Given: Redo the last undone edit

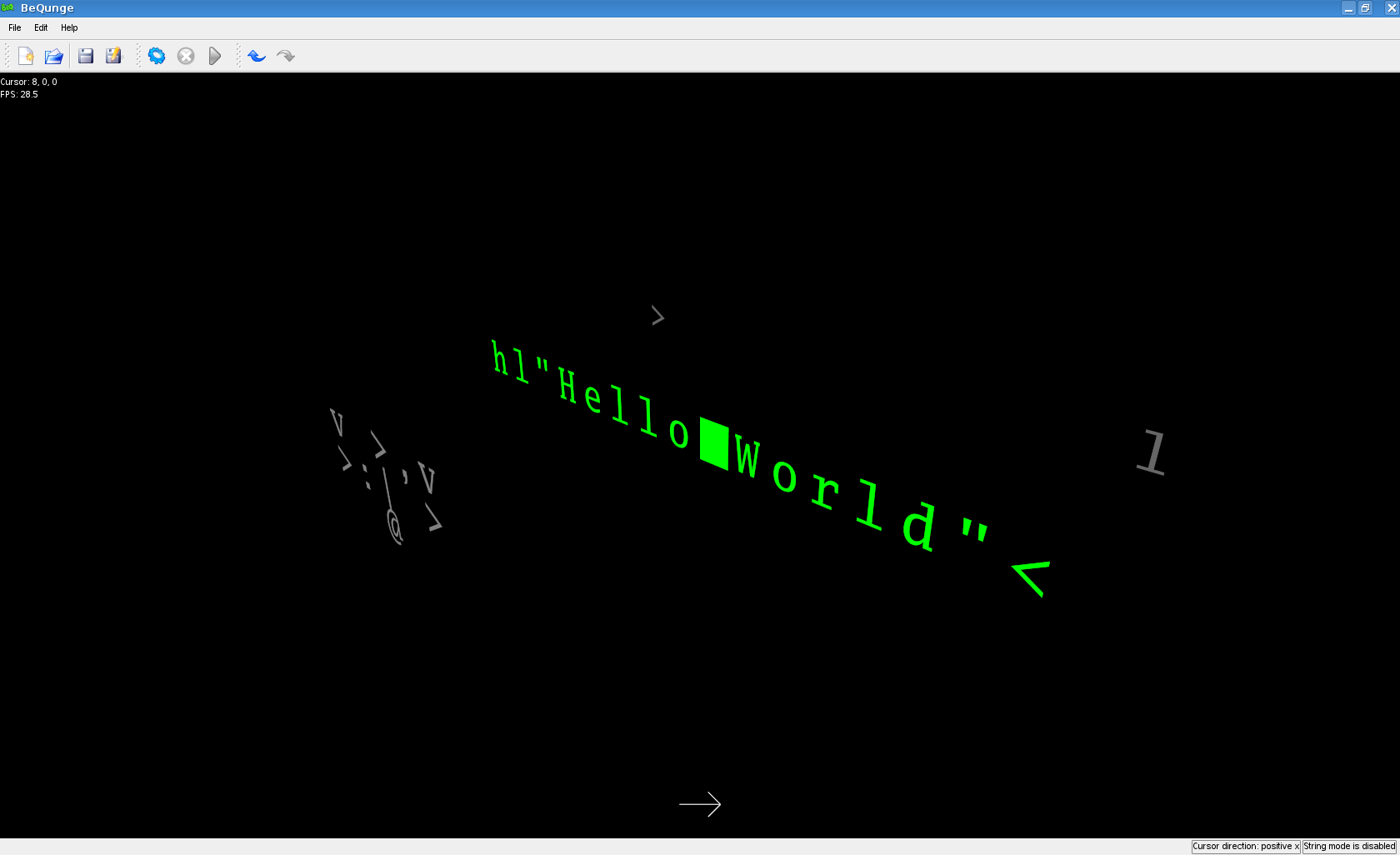Looking at the screenshot, I should (286, 56).
